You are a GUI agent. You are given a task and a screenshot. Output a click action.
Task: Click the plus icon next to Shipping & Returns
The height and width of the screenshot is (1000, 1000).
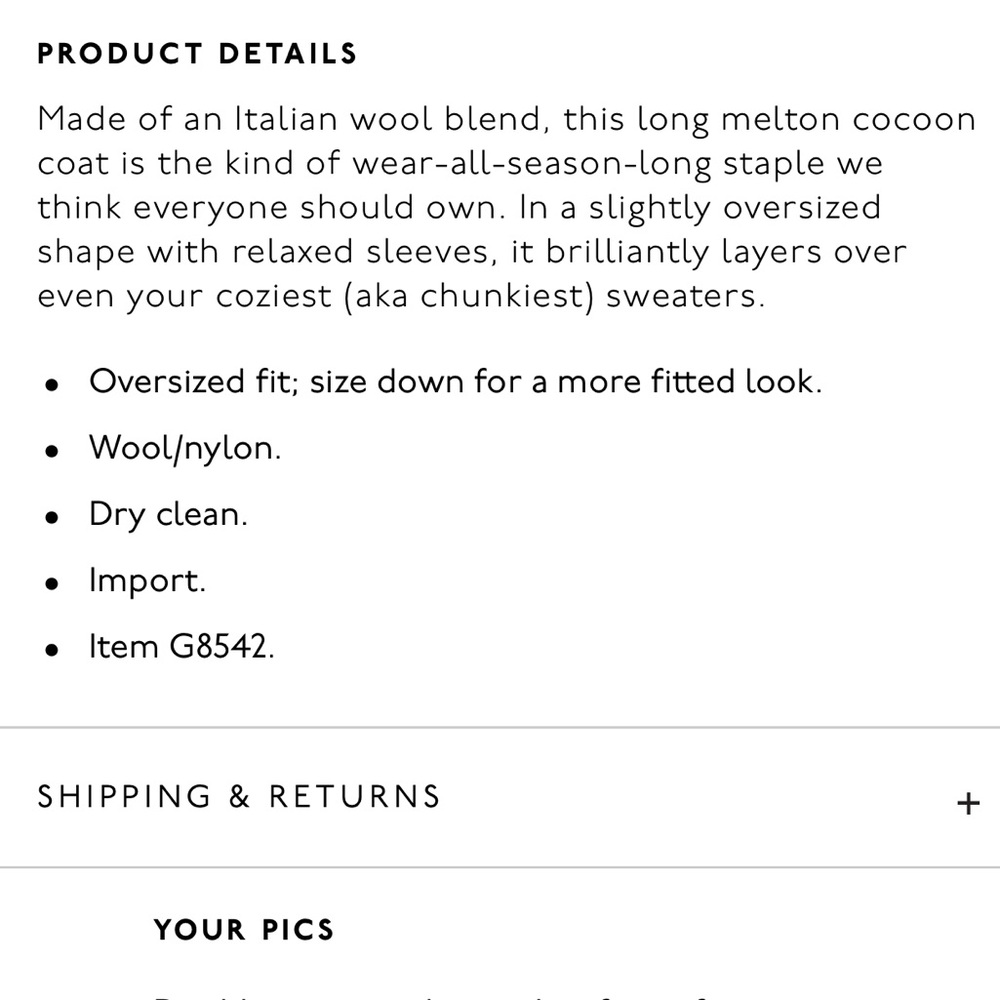pyautogui.click(x=966, y=800)
